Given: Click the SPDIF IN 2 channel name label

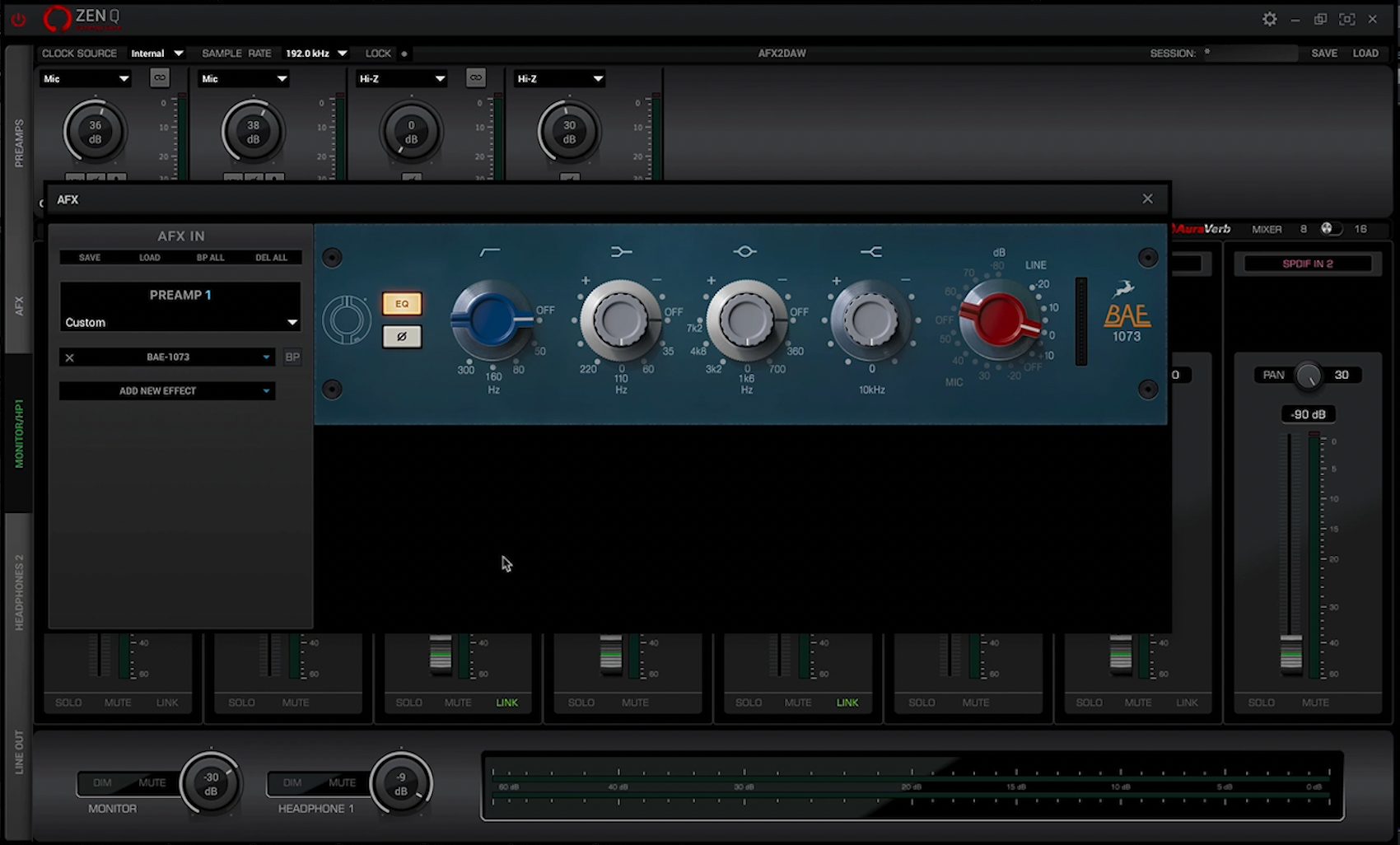Looking at the screenshot, I should pos(1308,264).
